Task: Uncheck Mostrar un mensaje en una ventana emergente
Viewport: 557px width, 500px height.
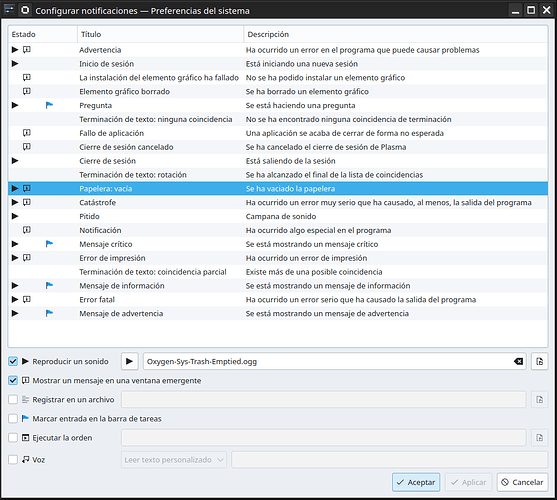Action: [x=13, y=381]
